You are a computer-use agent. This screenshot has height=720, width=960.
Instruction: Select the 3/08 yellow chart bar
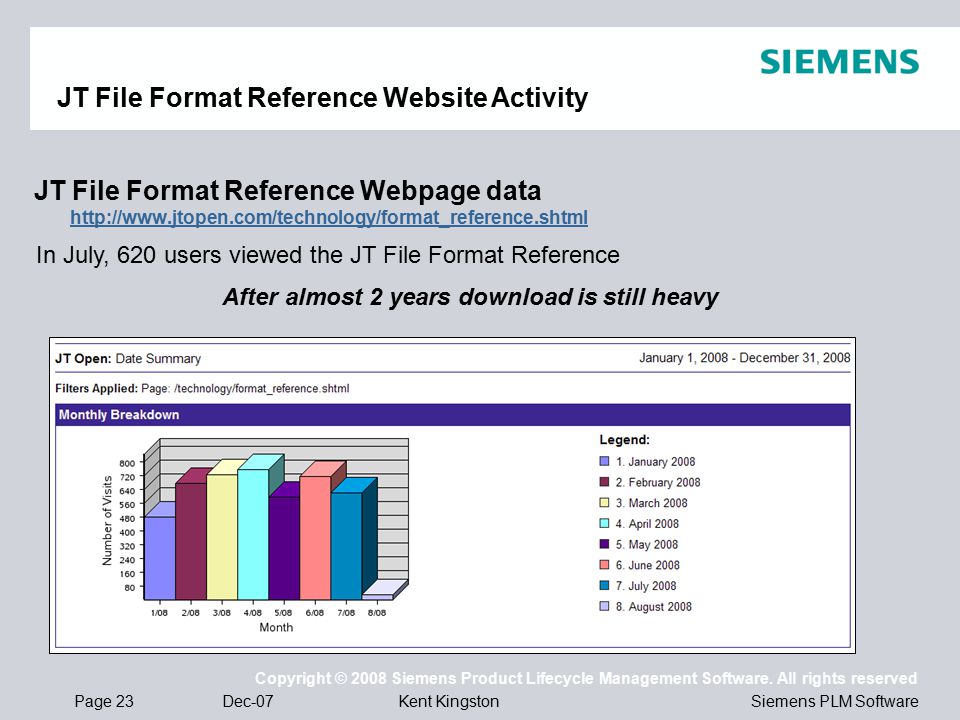coord(222,537)
